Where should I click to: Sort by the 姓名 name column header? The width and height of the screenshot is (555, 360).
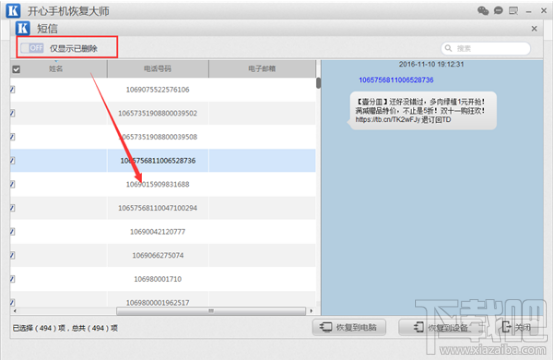click(x=56, y=69)
